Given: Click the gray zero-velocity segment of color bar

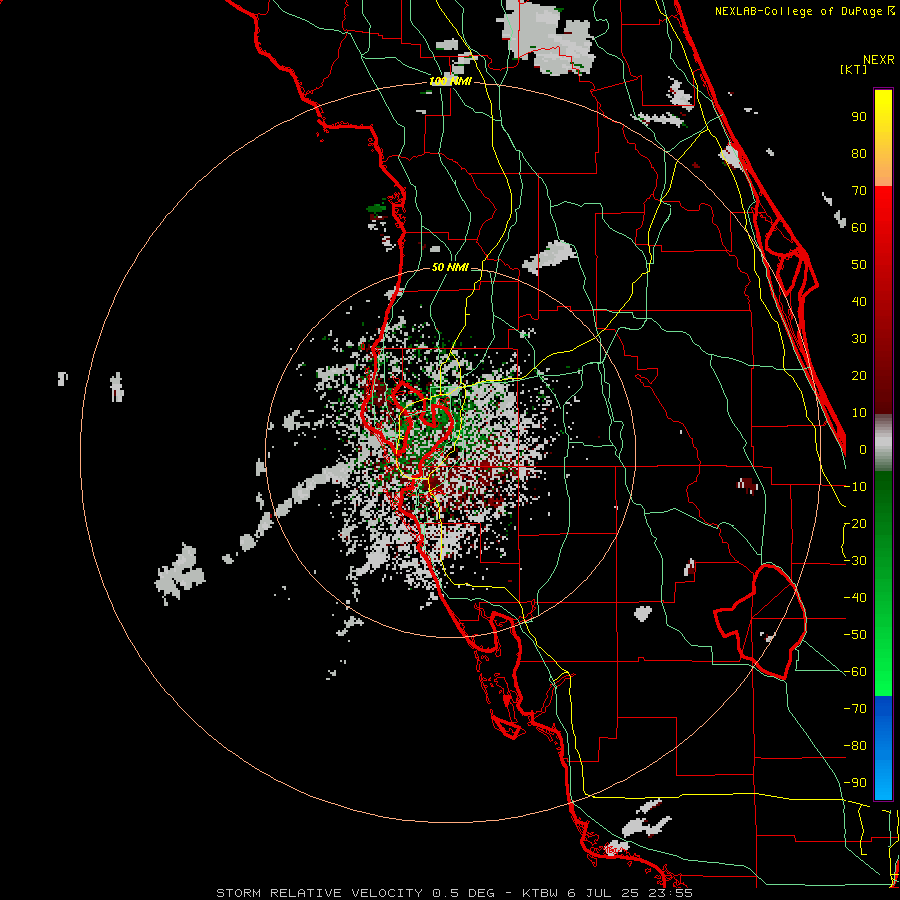Looking at the screenshot, I should pos(883,443).
